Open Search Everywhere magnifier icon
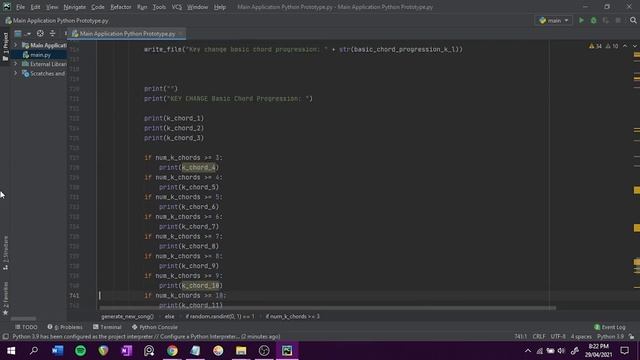The image size is (640, 360). point(633,20)
